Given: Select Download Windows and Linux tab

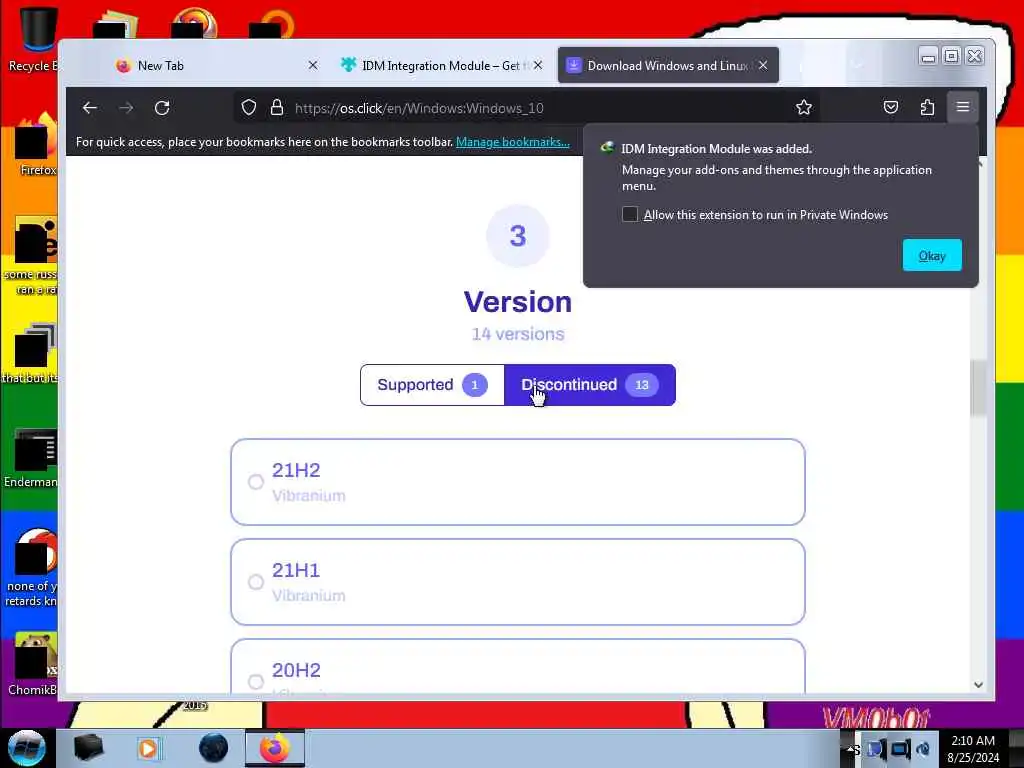Looking at the screenshot, I should (x=667, y=65).
